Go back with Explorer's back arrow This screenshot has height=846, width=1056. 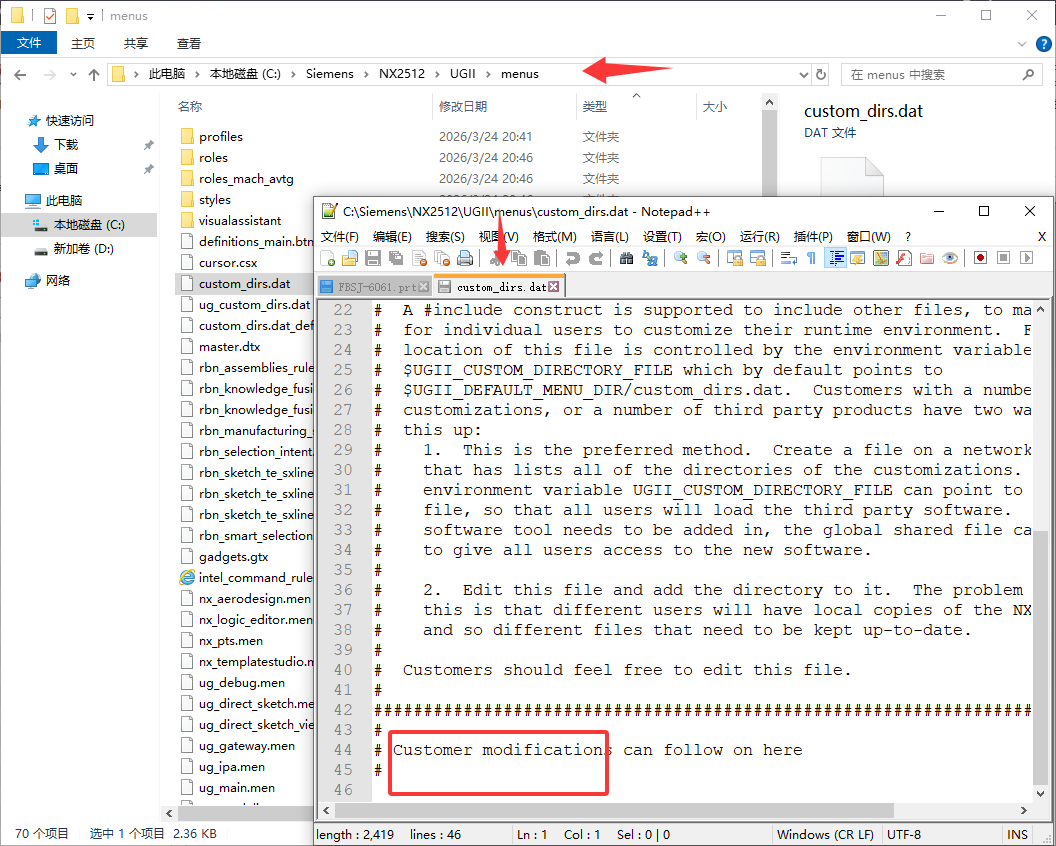[x=20, y=75]
